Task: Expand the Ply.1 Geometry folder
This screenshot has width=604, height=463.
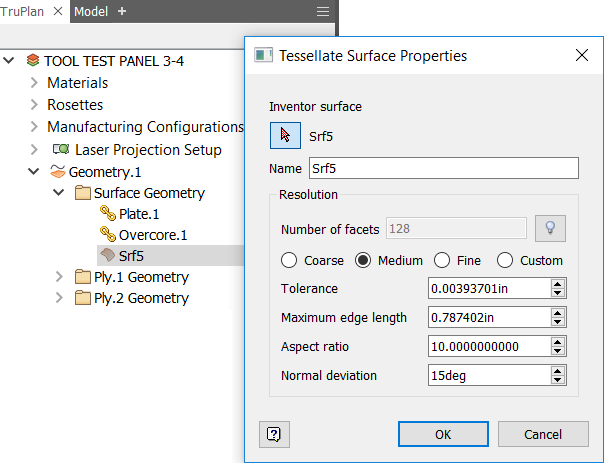Action: (59, 277)
